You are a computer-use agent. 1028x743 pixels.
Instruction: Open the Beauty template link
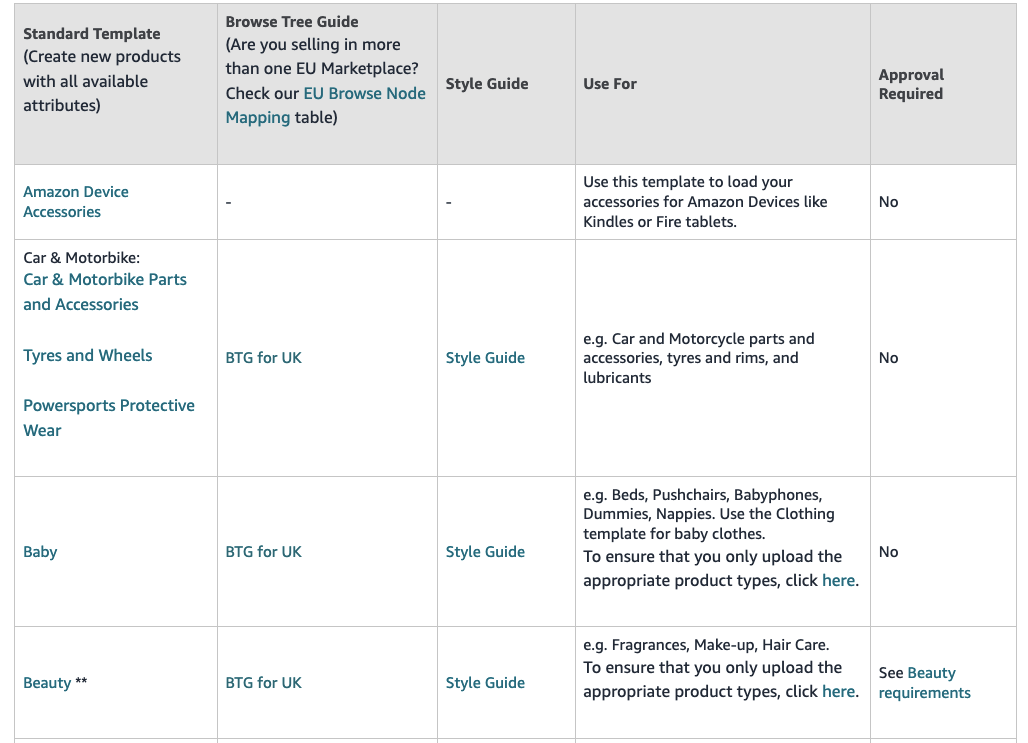pos(47,683)
